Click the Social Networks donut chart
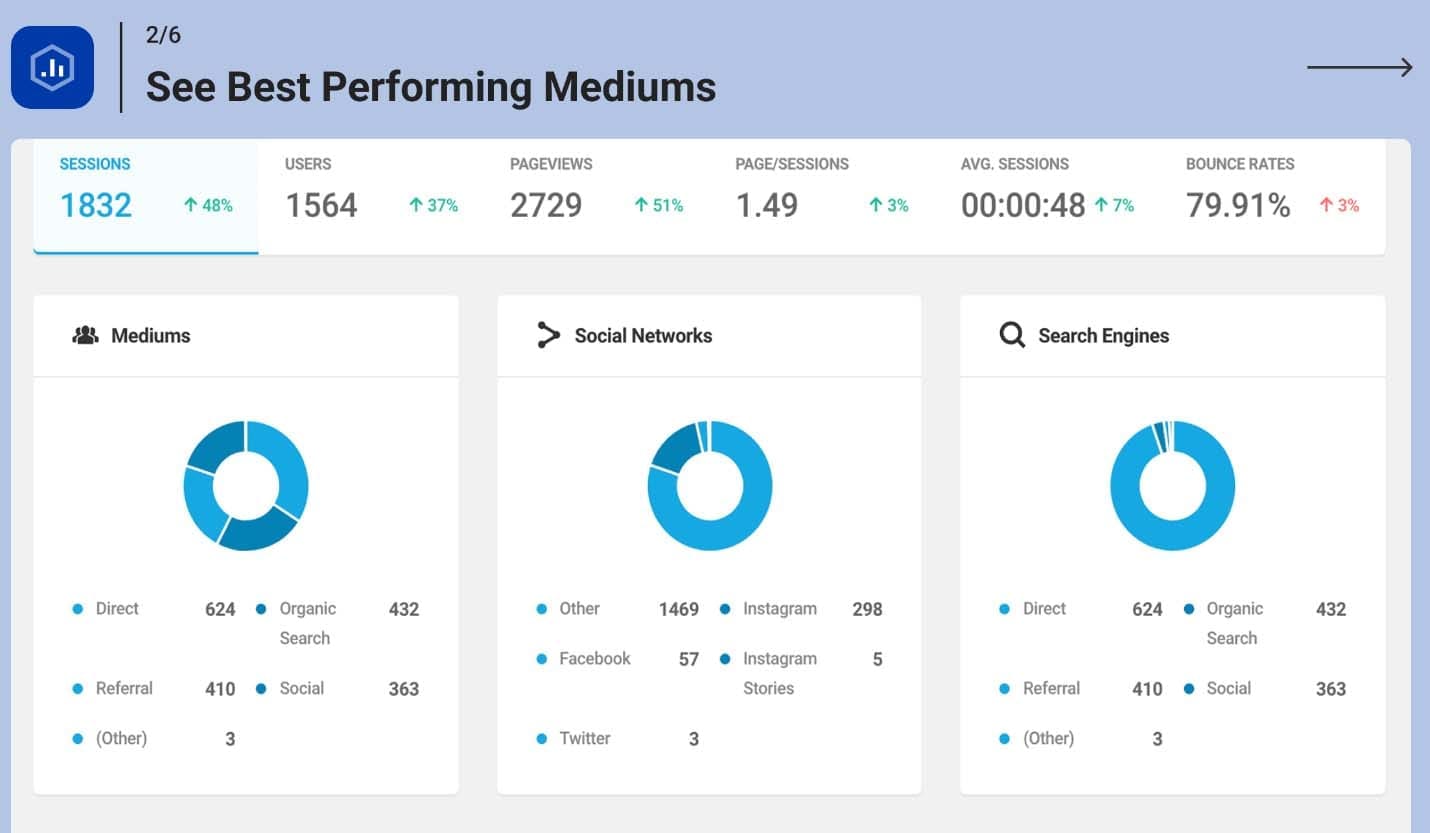 point(709,485)
